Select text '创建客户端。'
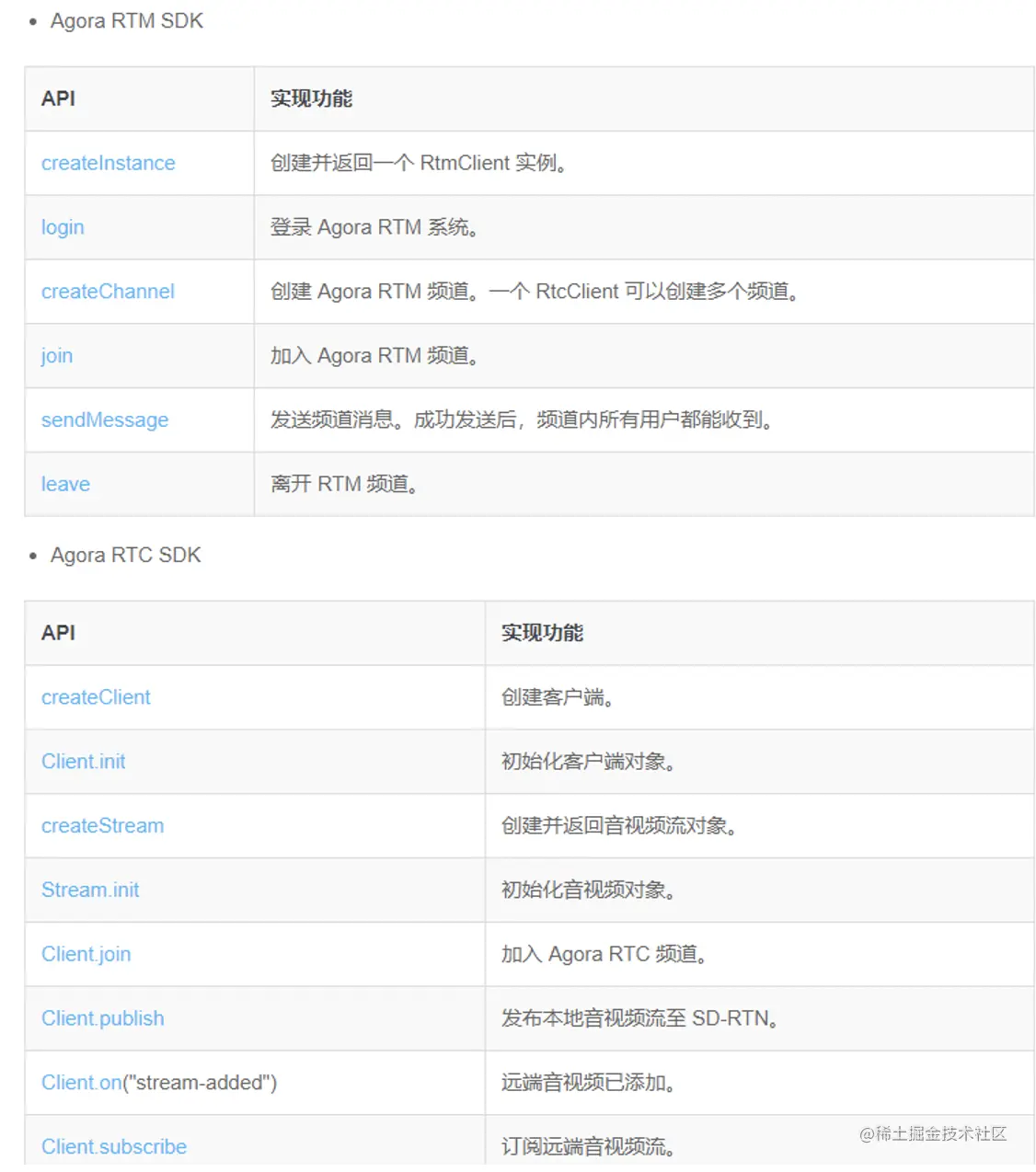The height and width of the screenshot is (1172, 1036). coord(558,697)
